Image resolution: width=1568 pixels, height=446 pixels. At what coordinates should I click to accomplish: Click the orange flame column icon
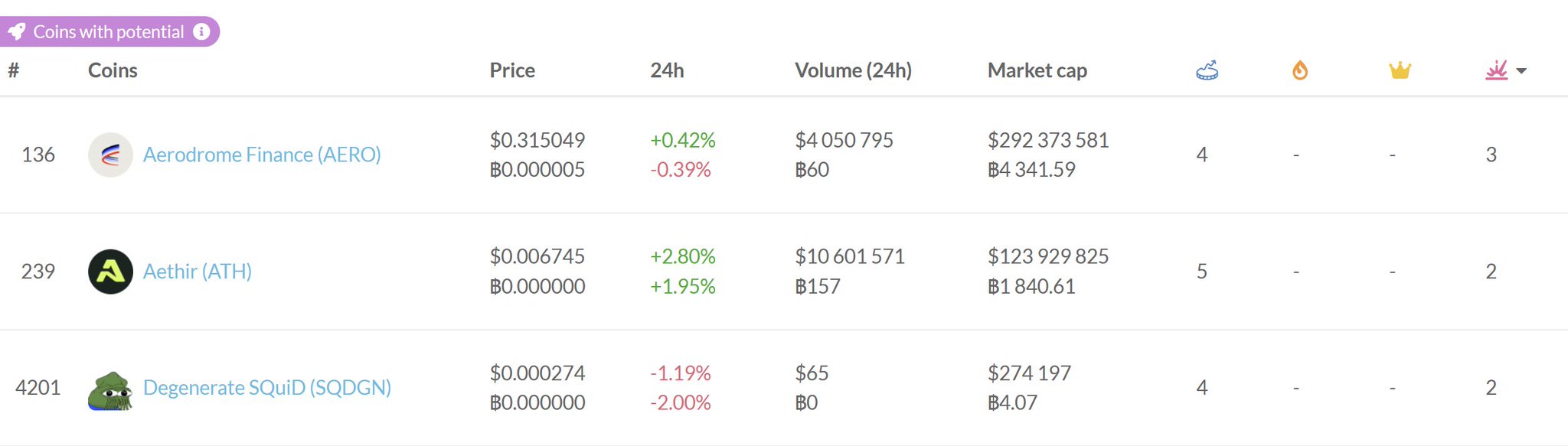pyautogui.click(x=1299, y=71)
